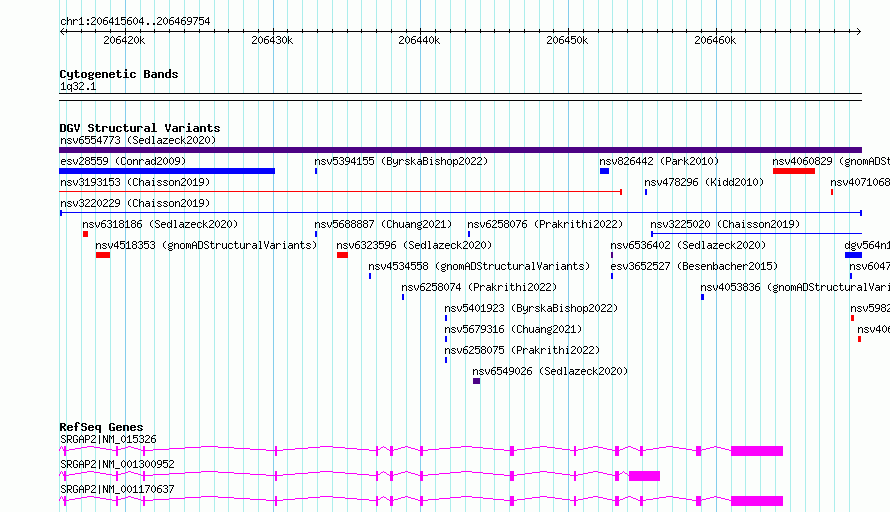Click nsv6536402 (Sedlazeck2020) label

(x=688, y=245)
